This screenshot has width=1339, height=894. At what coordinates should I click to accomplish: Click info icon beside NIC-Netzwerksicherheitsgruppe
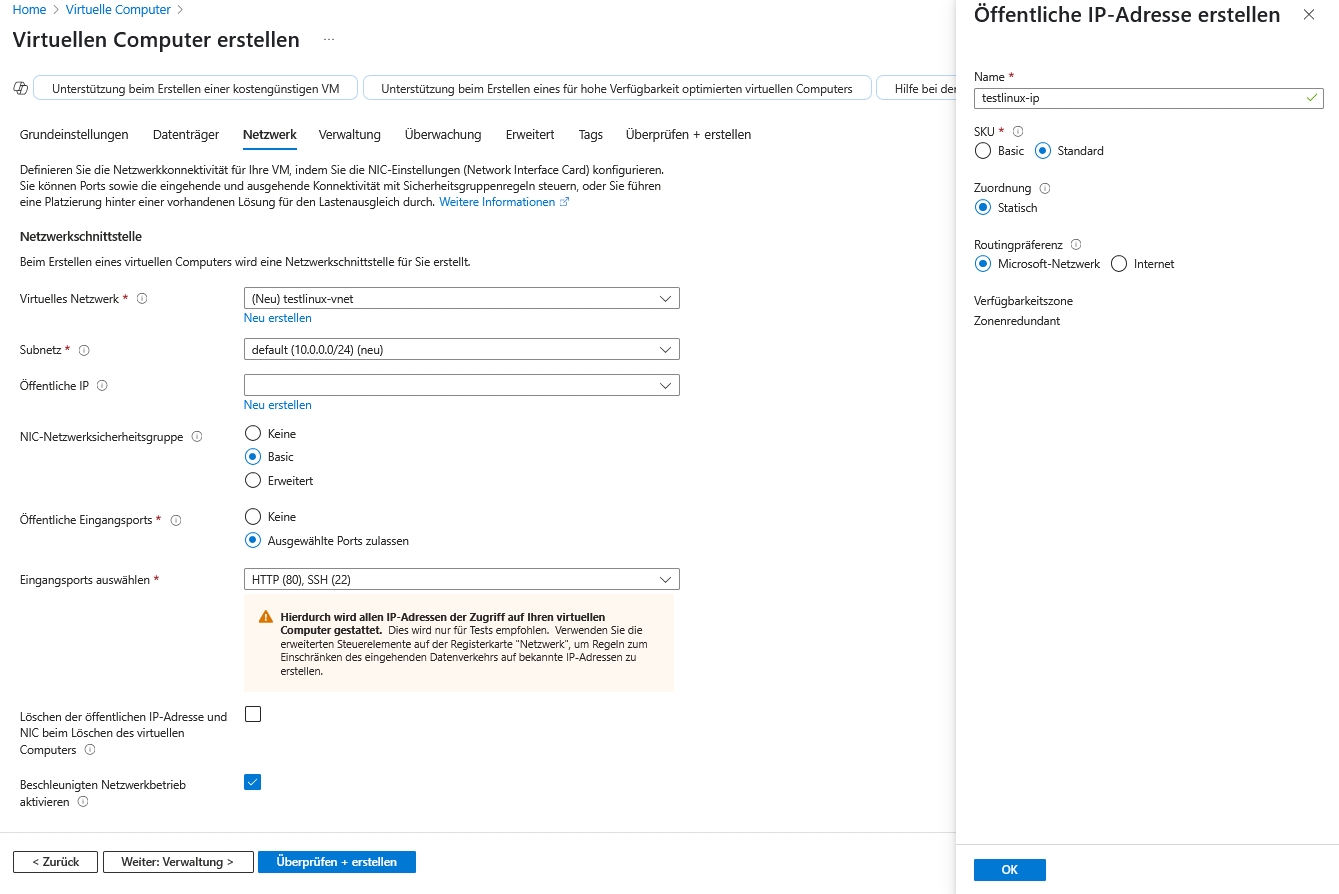(197, 437)
